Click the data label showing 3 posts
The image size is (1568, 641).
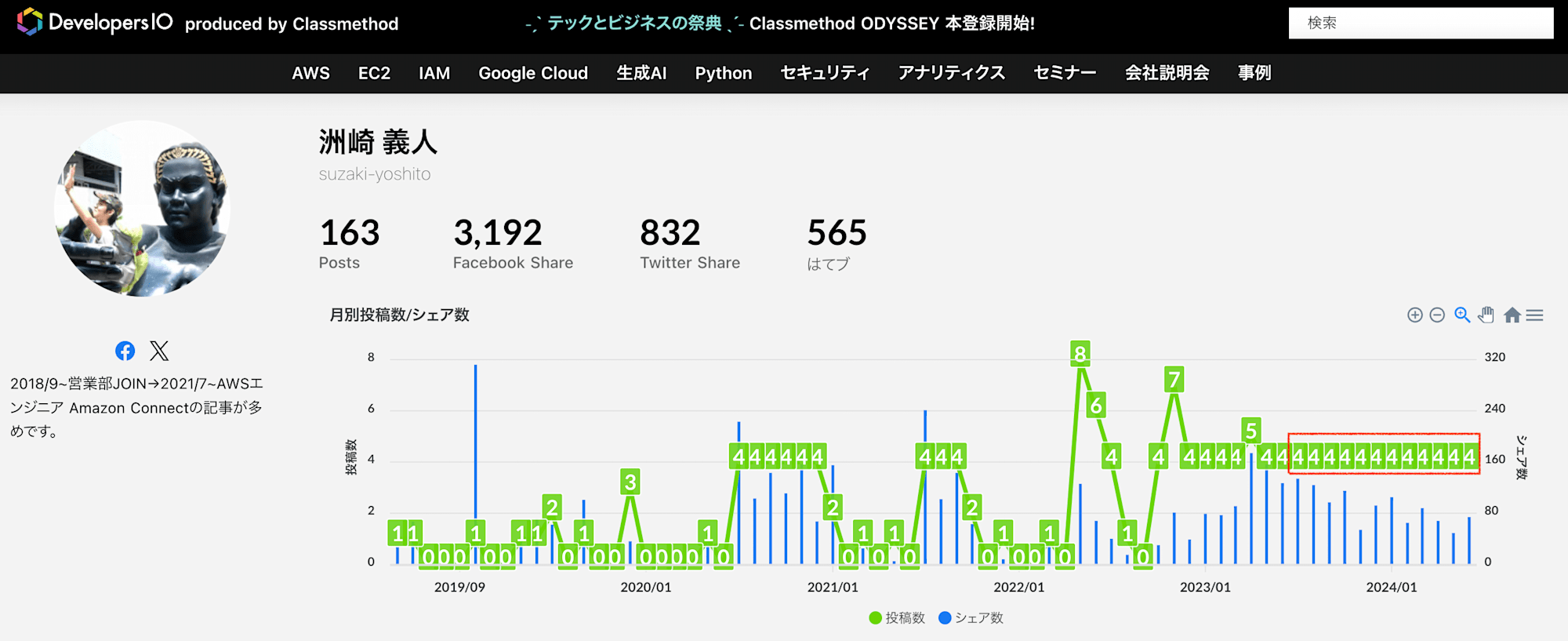(630, 482)
